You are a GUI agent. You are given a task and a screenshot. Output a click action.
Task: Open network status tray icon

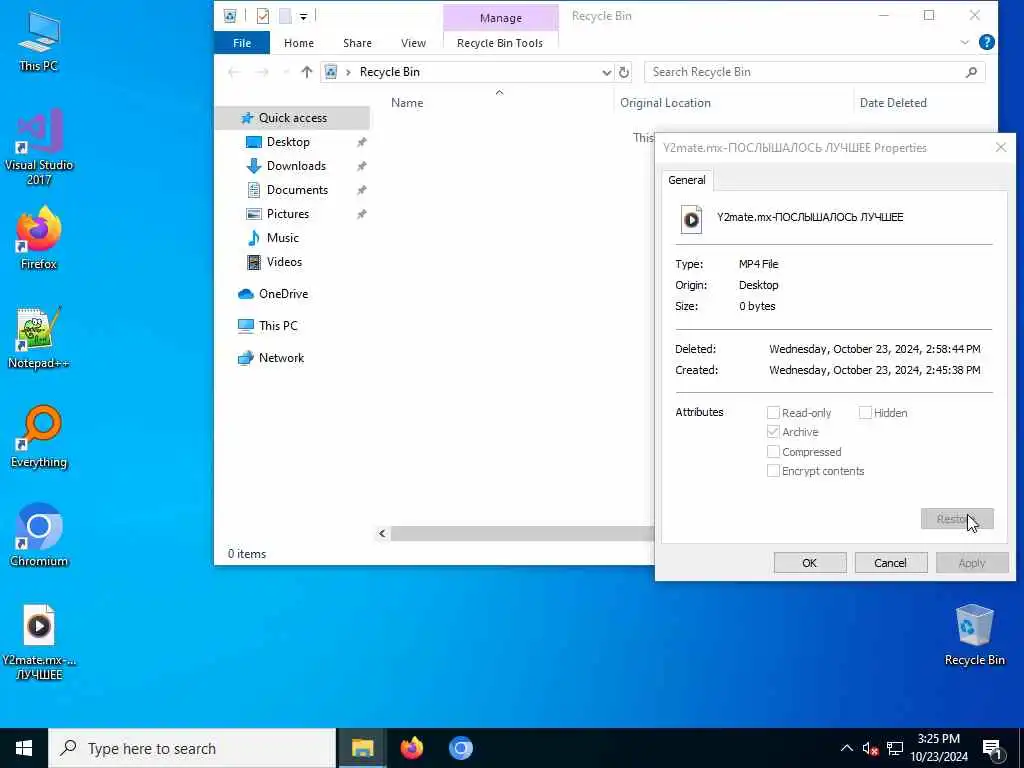pos(895,748)
